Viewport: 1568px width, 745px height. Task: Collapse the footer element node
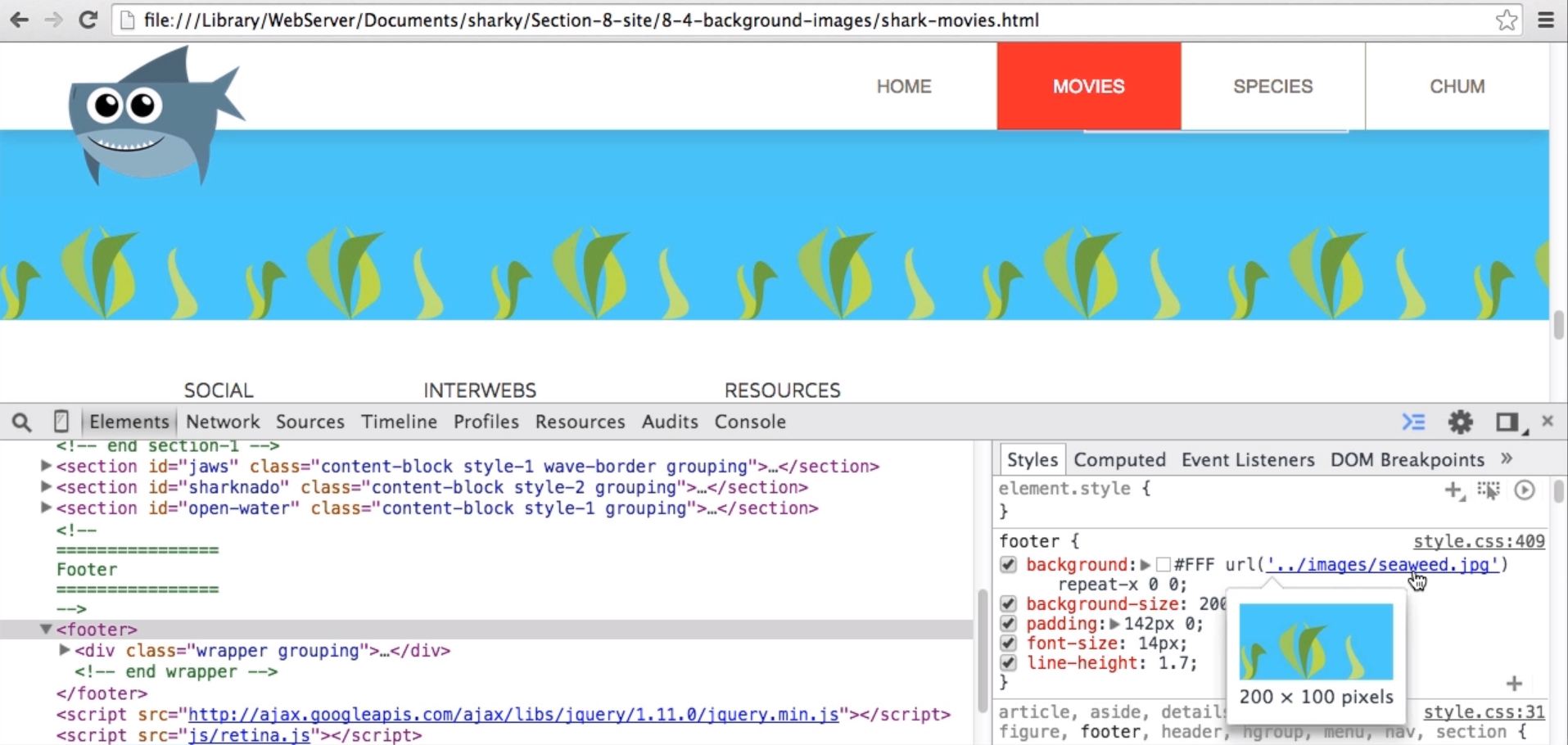[47, 630]
